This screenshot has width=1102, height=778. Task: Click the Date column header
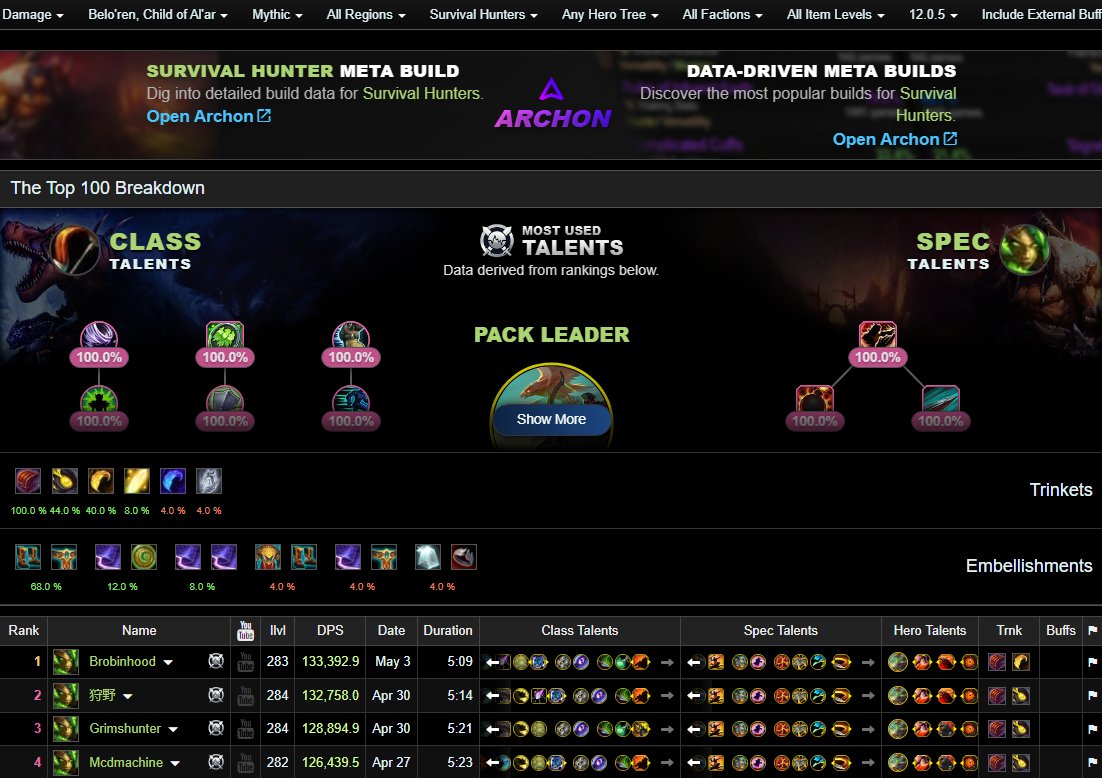(391, 630)
